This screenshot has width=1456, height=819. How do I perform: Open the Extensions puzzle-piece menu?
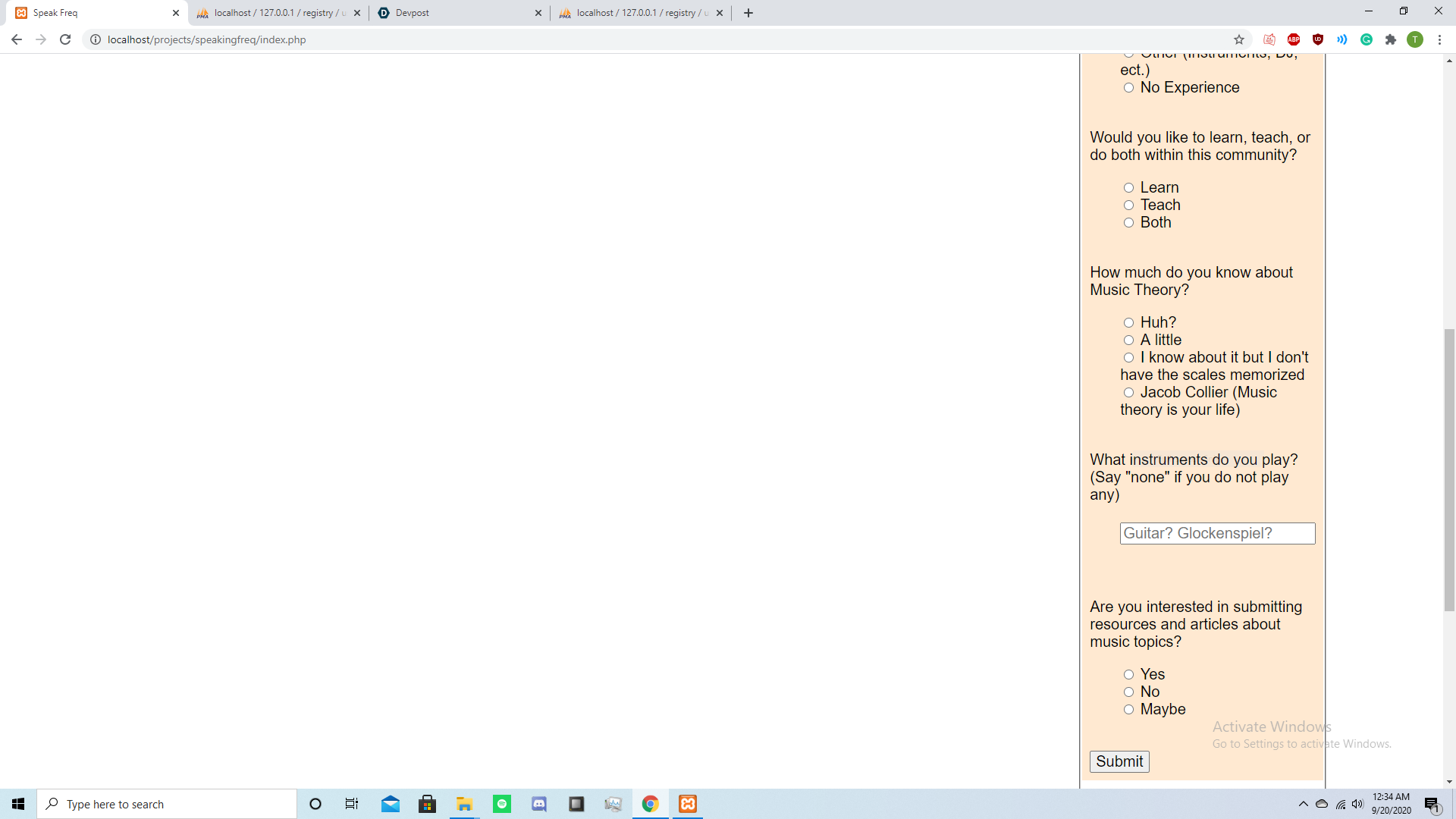pyautogui.click(x=1391, y=39)
